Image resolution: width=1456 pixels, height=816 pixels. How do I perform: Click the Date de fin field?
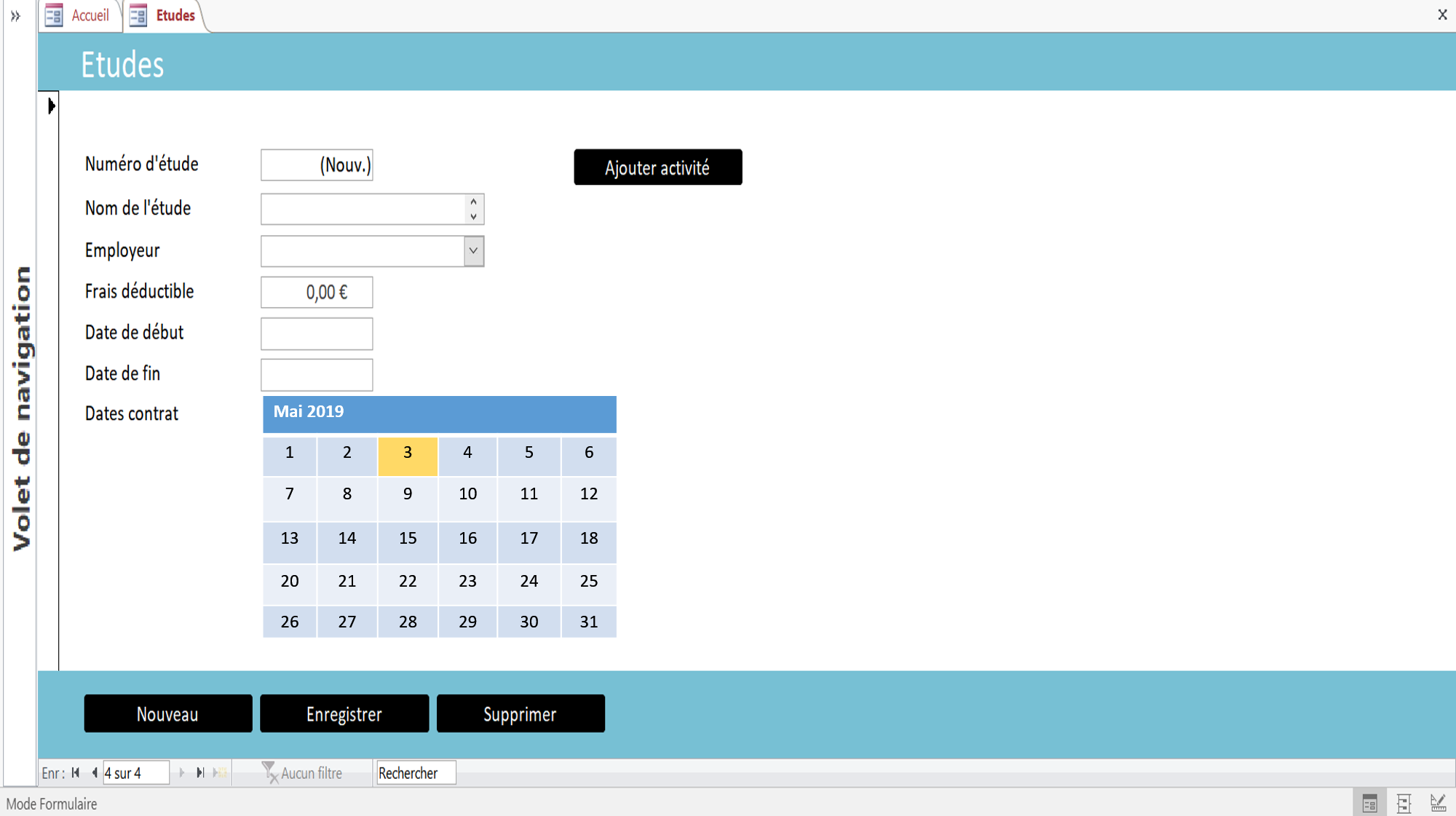point(317,375)
